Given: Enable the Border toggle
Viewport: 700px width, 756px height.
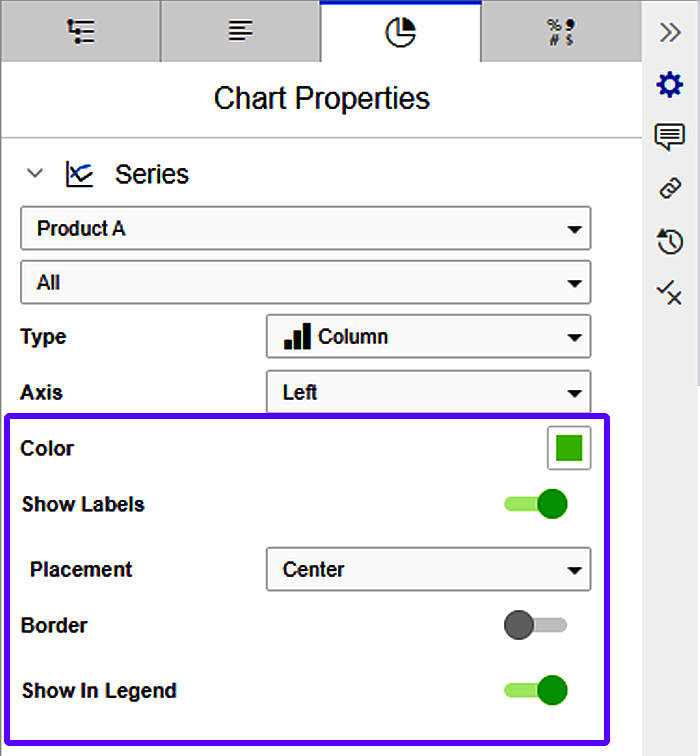Looking at the screenshot, I should tap(535, 626).
